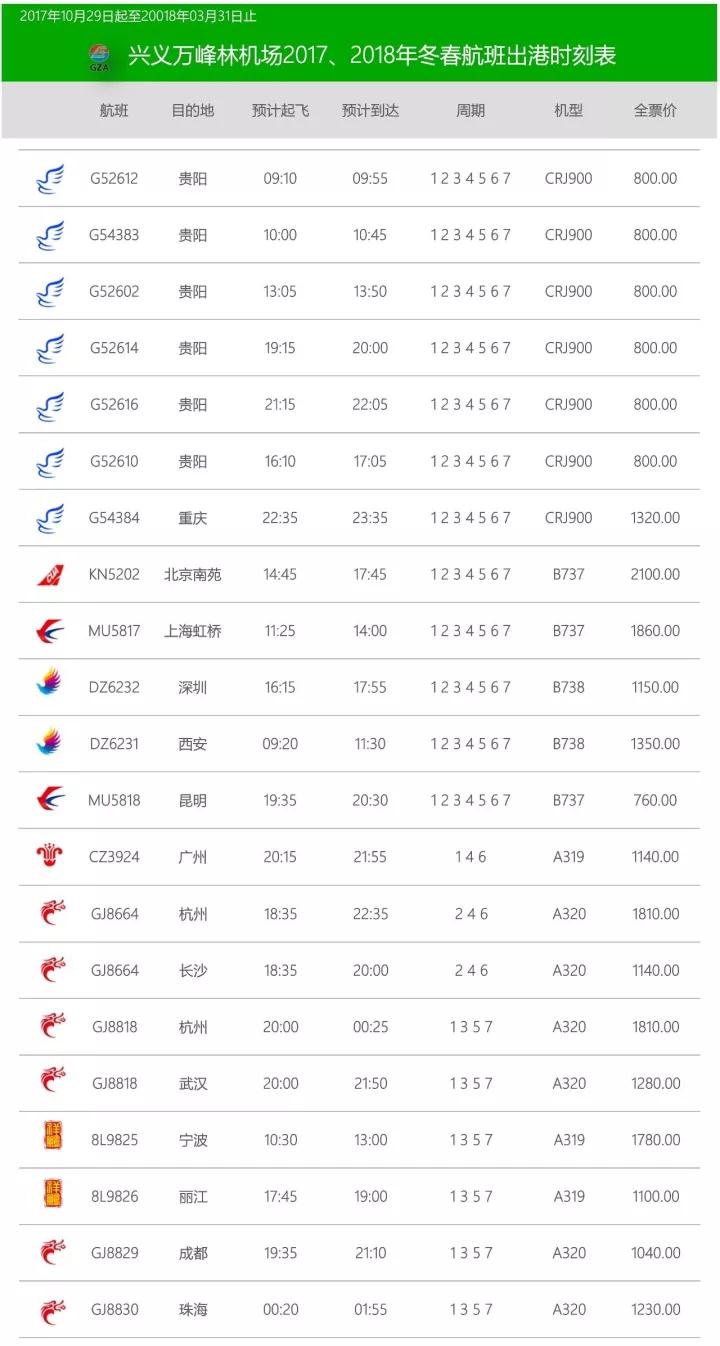
Task: Click China Southern logo beside CZ3924
Action: [x=50, y=857]
